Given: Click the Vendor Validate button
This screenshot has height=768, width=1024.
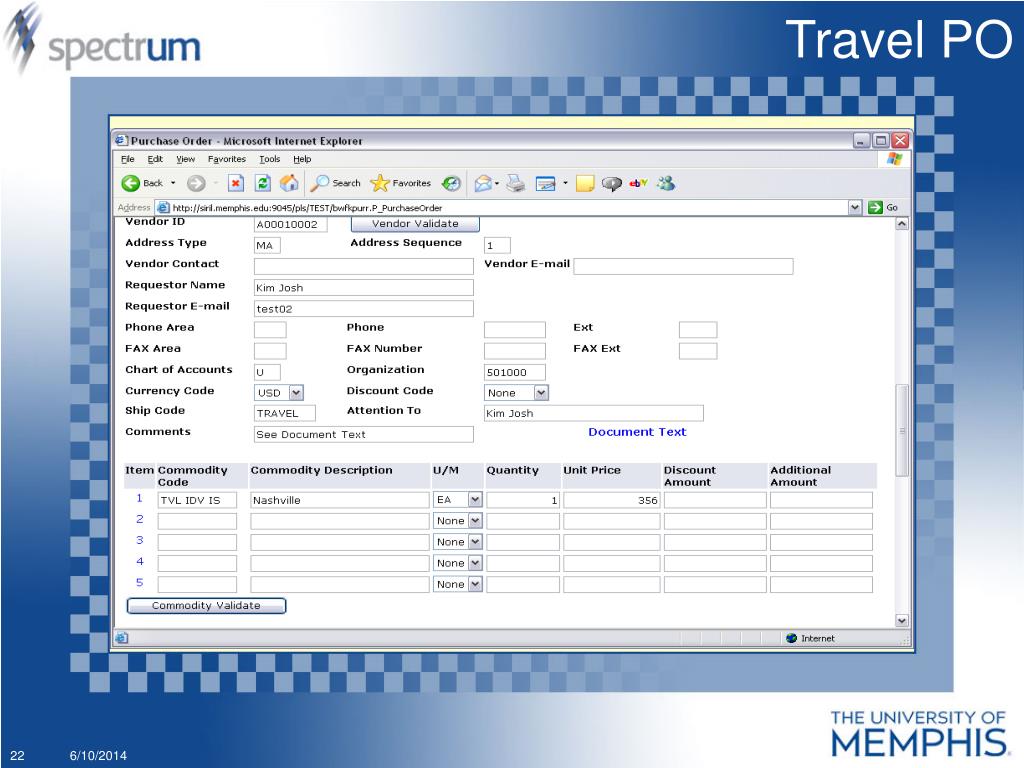Looking at the screenshot, I should pyautogui.click(x=415, y=223).
